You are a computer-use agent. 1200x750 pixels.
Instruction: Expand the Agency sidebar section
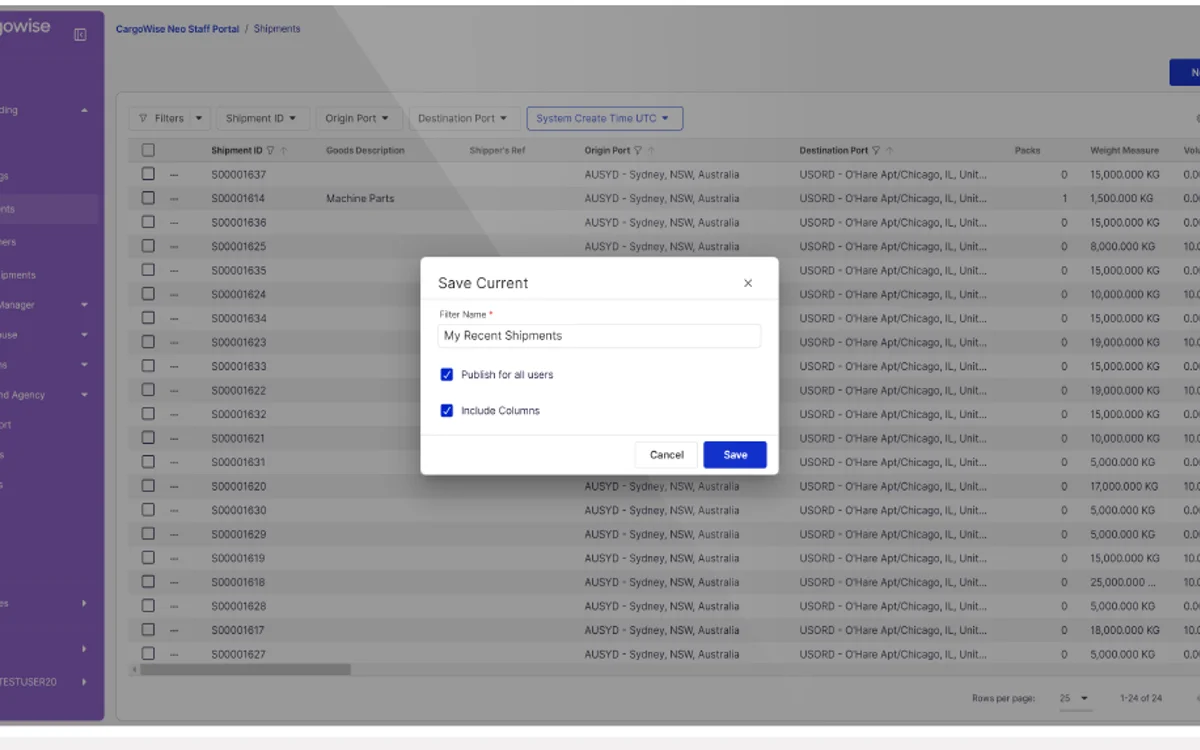click(x=84, y=395)
